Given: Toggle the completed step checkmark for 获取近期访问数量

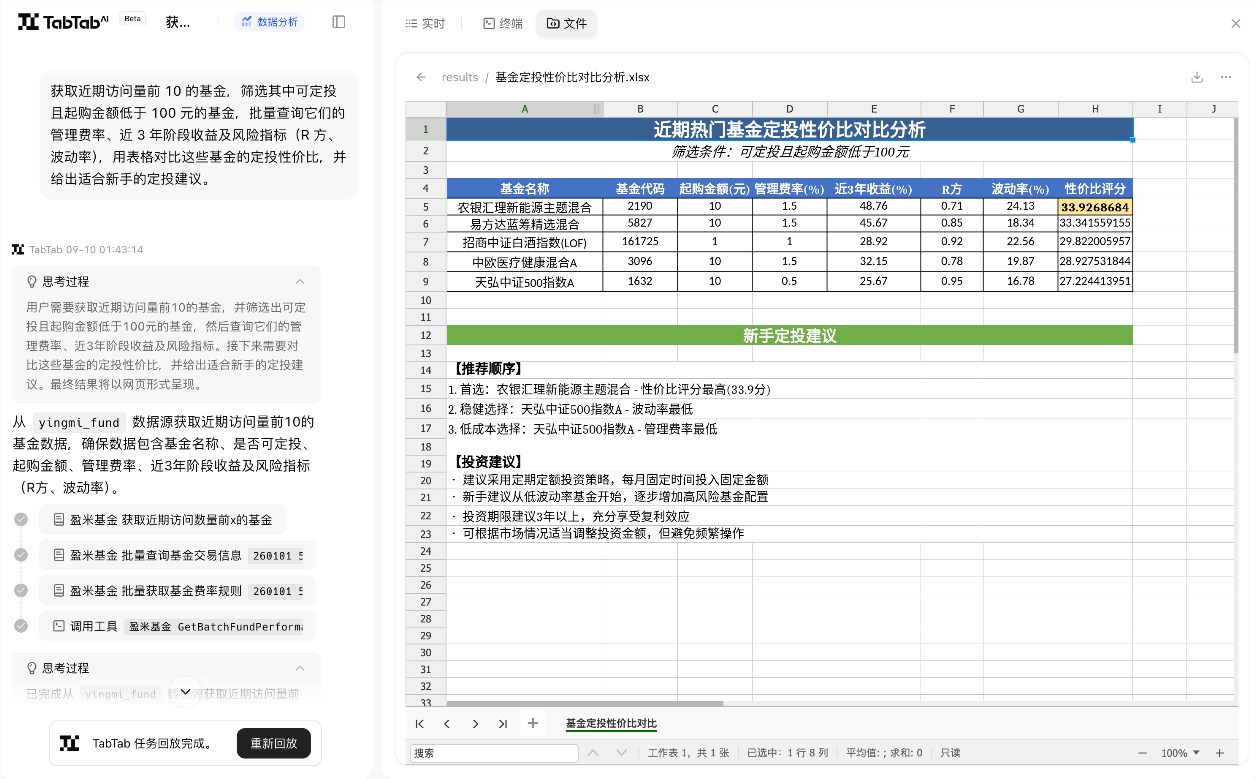Looking at the screenshot, I should [21, 519].
